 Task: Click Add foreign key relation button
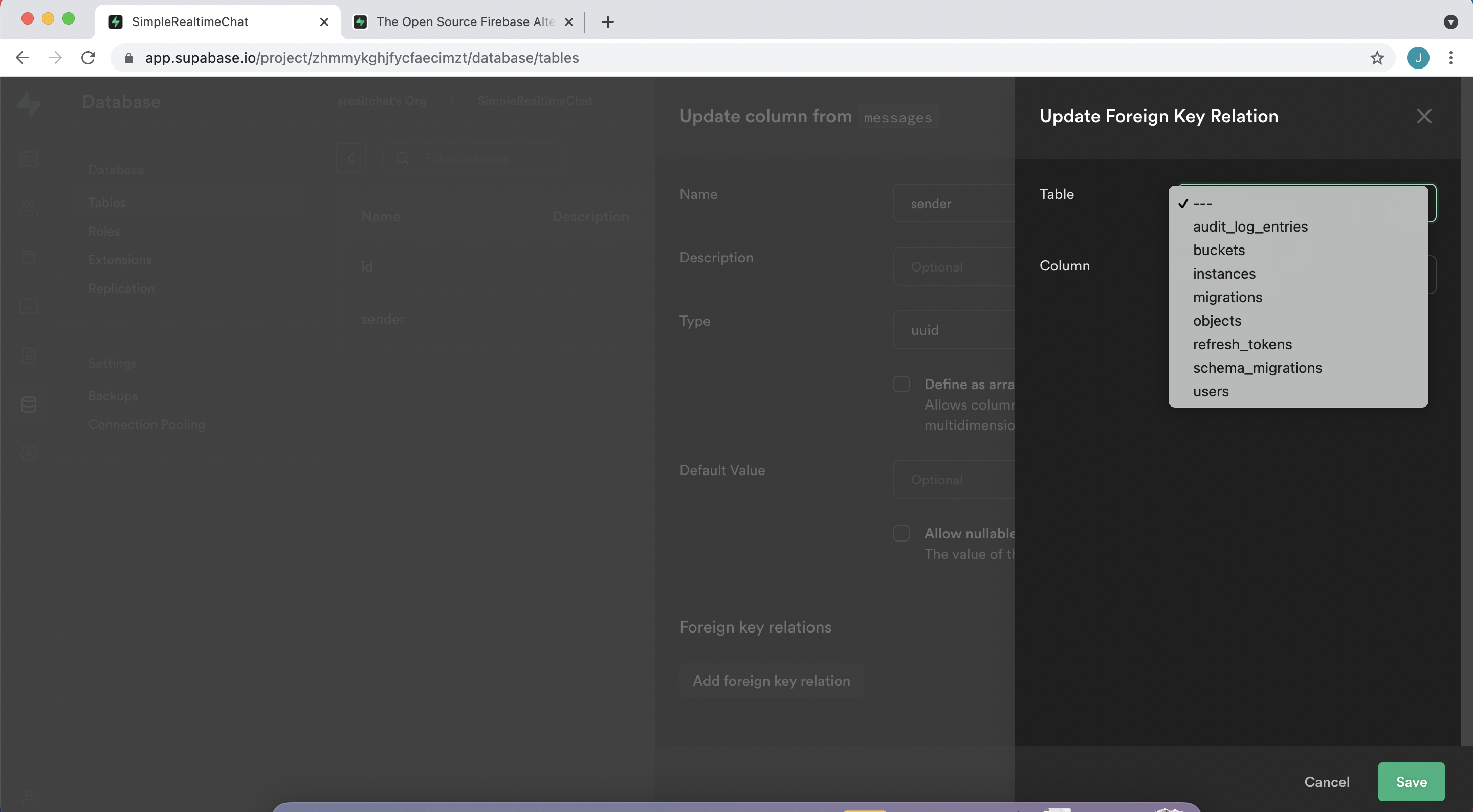point(771,681)
